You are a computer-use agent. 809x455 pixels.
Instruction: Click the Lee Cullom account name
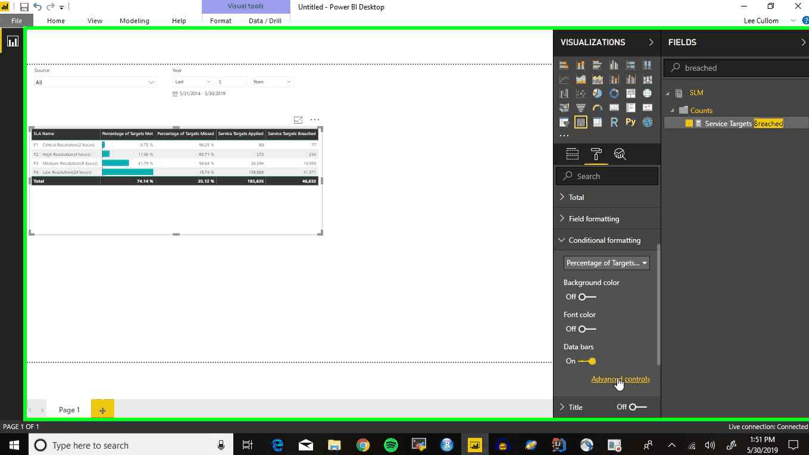click(761, 21)
